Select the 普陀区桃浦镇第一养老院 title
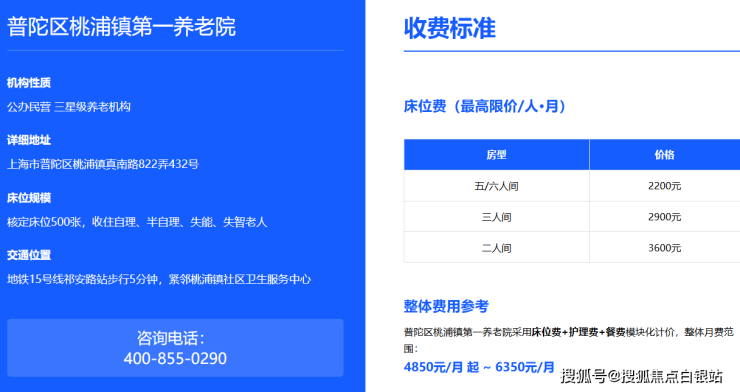This screenshot has width=740, height=392. 121,27
